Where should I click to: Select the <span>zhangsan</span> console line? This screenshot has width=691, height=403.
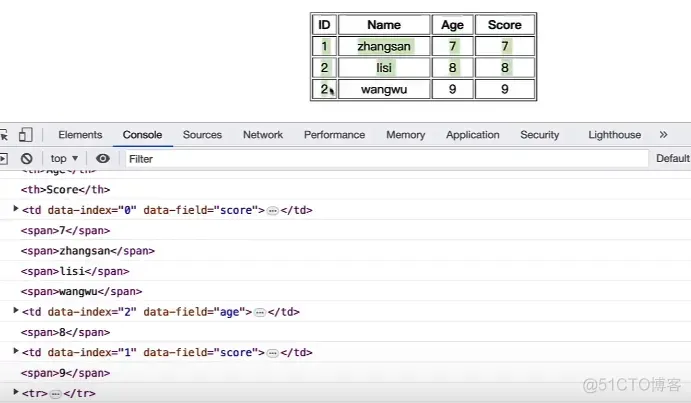[88, 251]
